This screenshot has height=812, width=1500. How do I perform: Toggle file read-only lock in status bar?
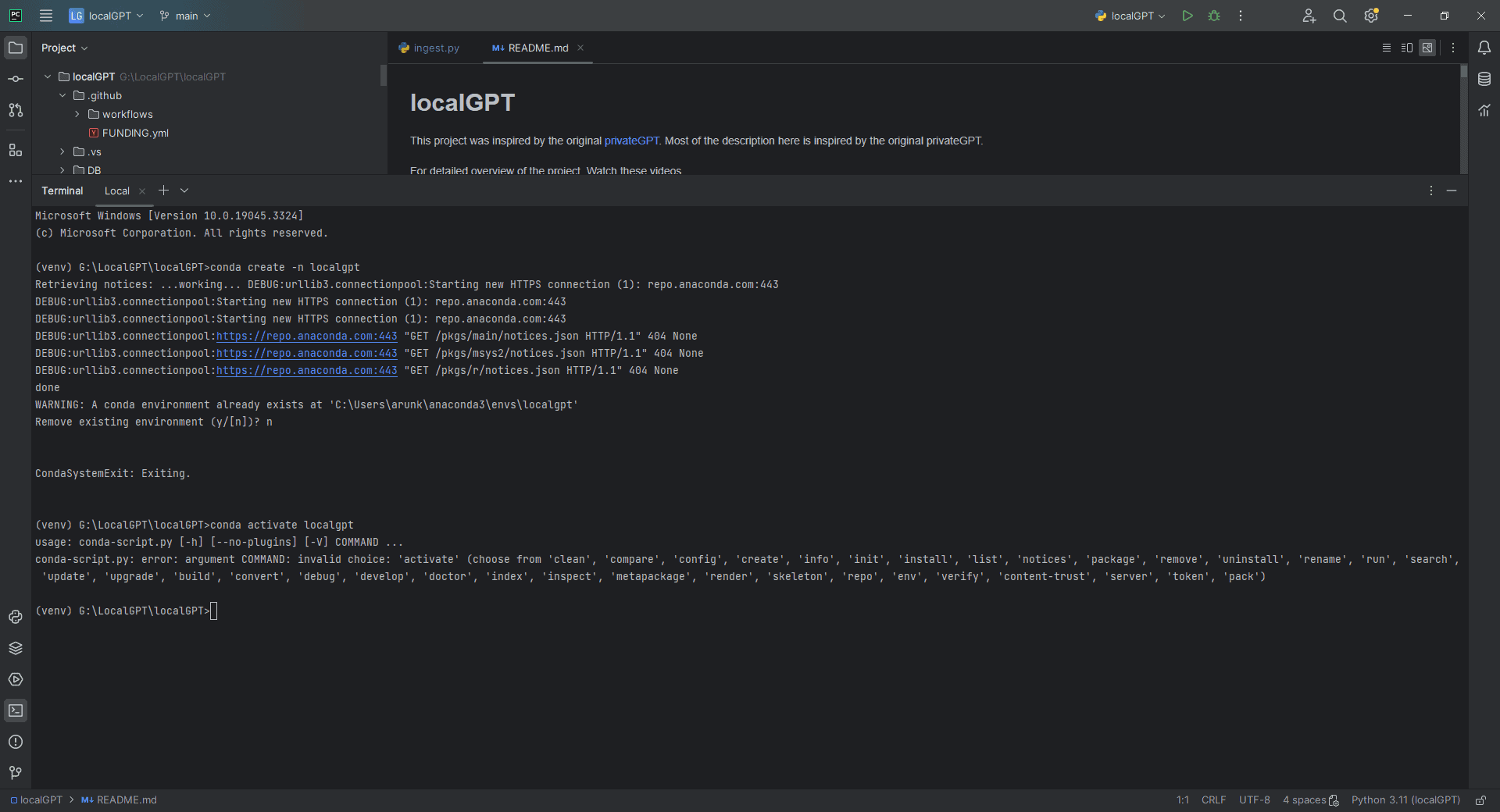point(1480,800)
